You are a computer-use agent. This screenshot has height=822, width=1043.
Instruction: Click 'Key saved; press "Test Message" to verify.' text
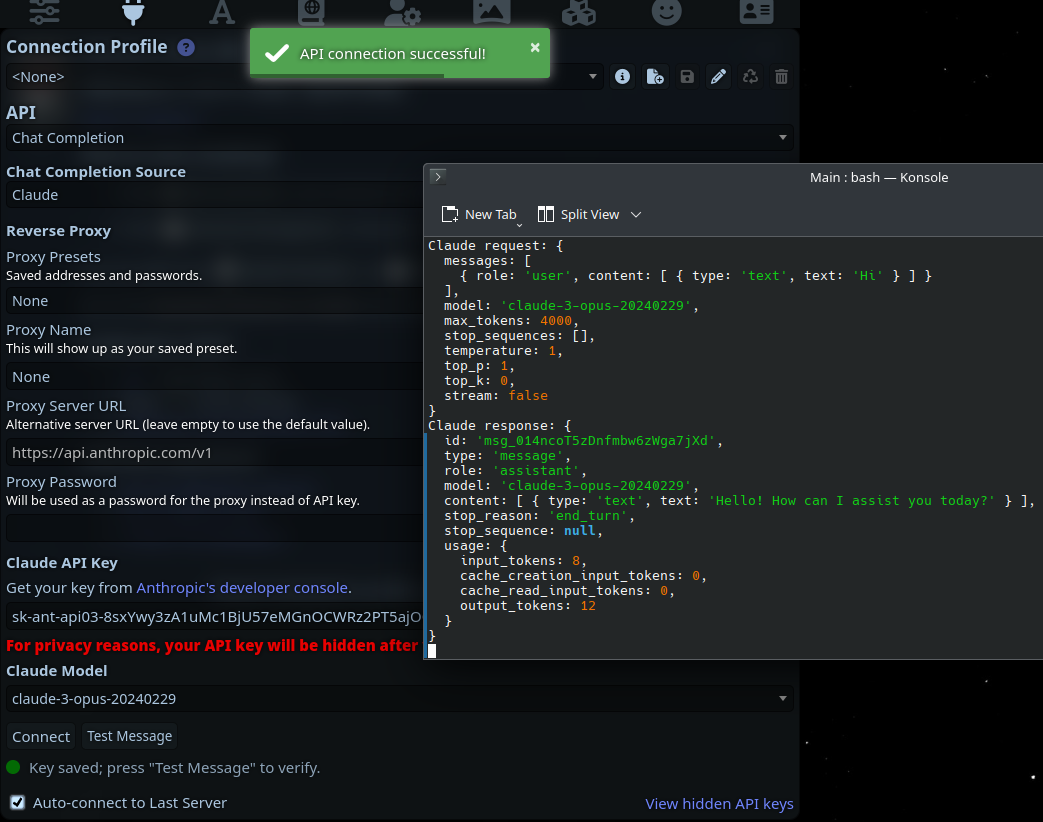(174, 768)
